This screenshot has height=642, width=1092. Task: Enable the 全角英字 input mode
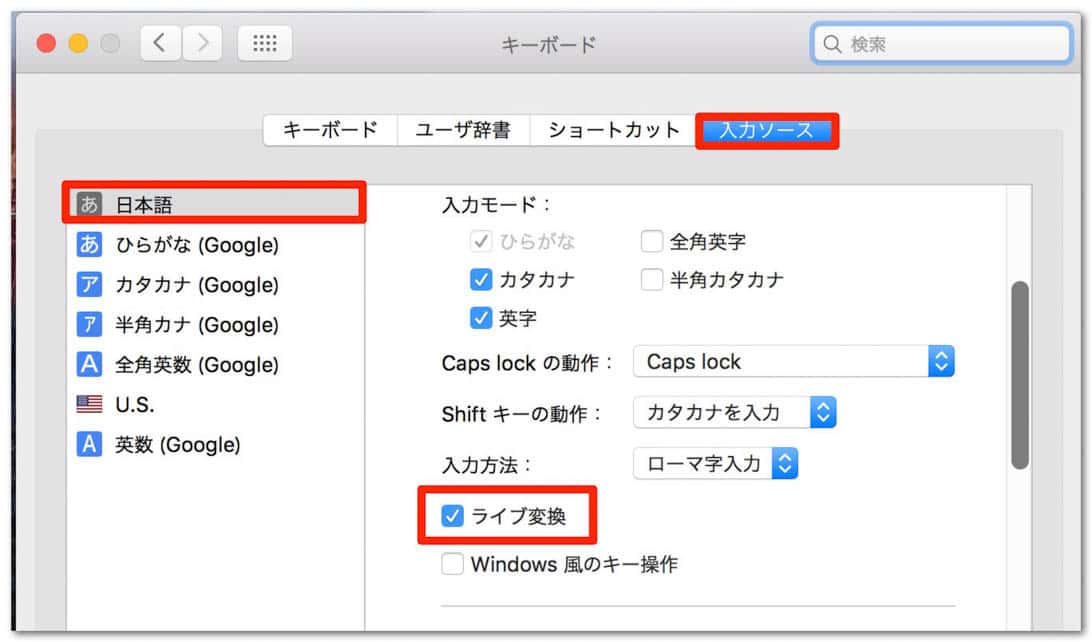(x=651, y=241)
